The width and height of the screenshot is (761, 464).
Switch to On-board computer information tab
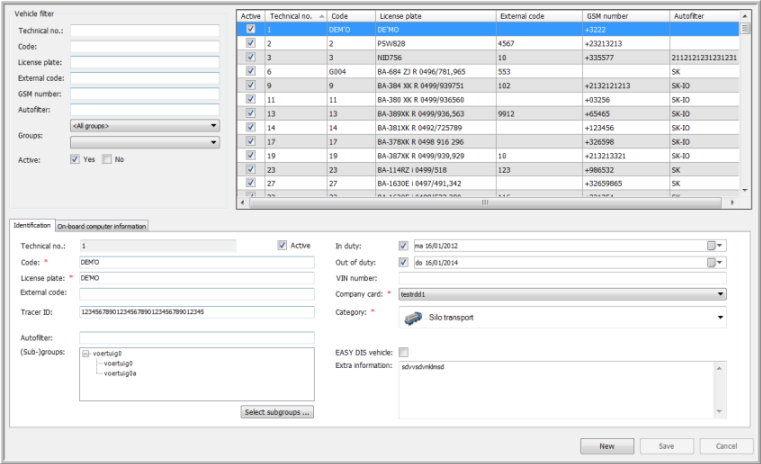click(x=101, y=226)
